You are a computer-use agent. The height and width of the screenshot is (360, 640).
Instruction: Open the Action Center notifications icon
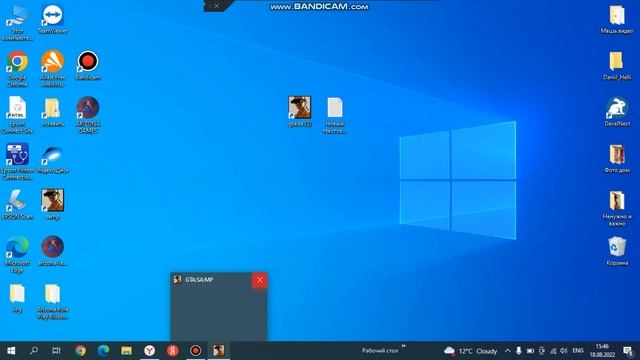[628, 351]
